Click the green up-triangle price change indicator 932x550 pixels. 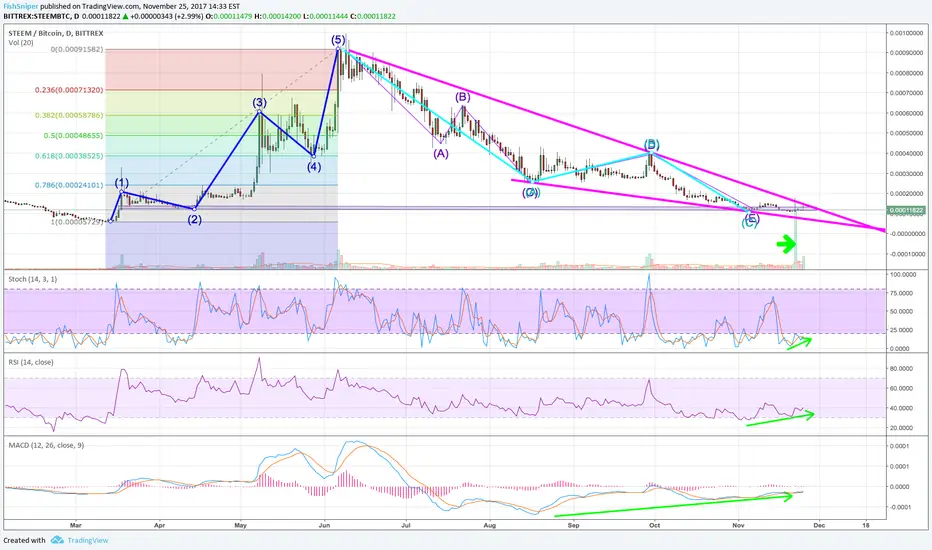tap(125, 16)
